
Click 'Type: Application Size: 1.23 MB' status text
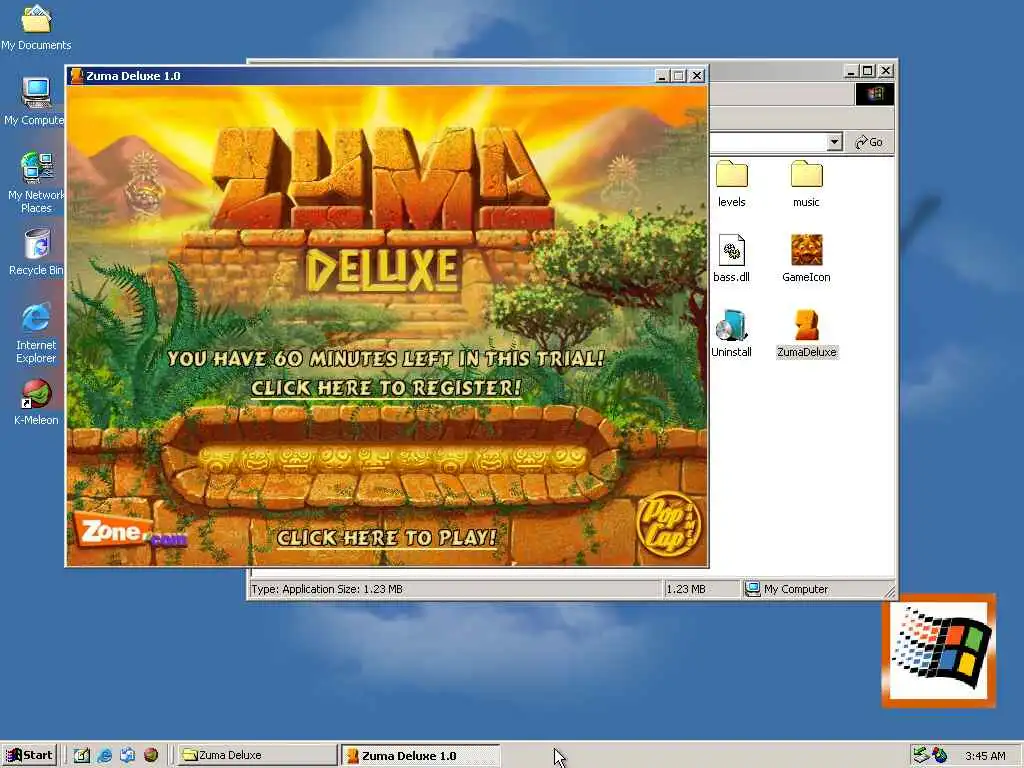[327, 589]
